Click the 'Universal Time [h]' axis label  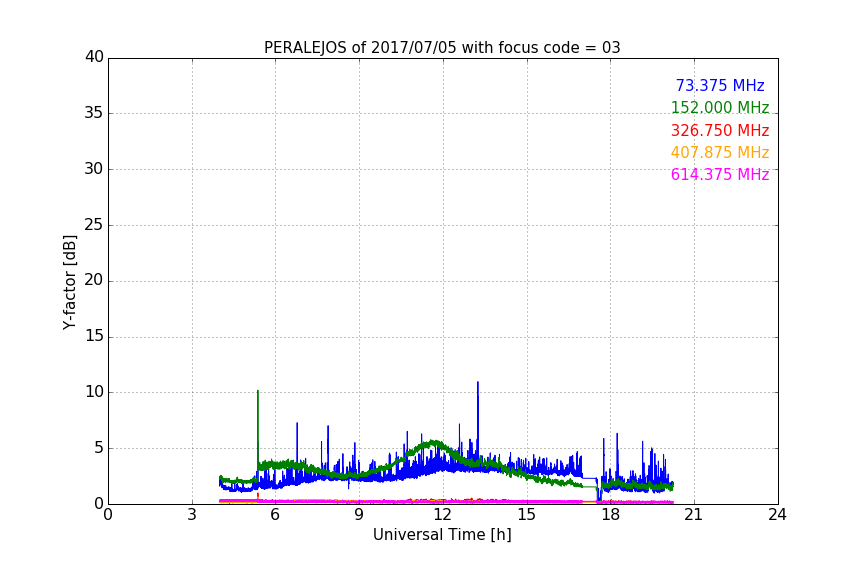coord(442,535)
